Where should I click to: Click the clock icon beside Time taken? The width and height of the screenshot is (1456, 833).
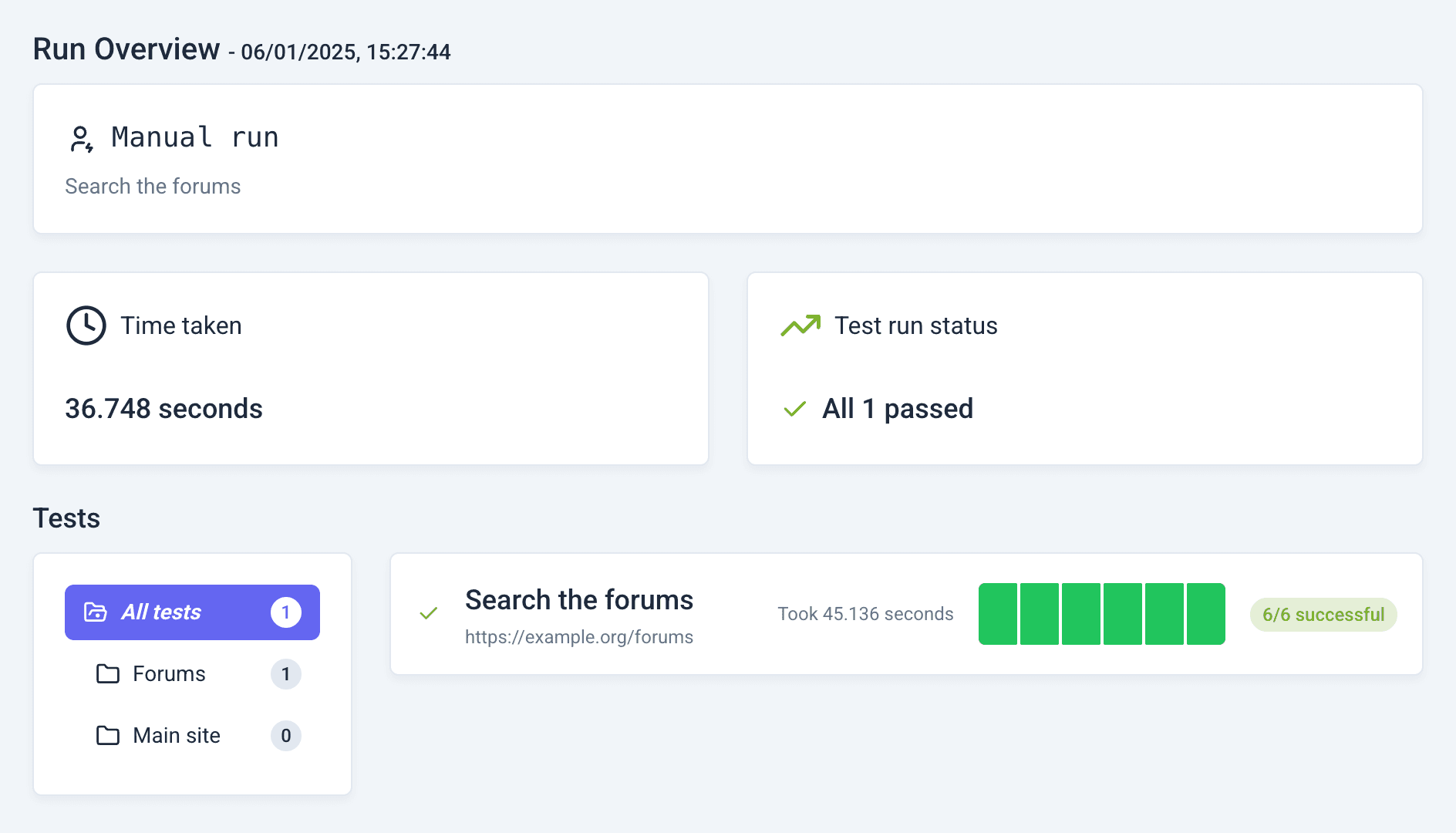[x=86, y=325]
